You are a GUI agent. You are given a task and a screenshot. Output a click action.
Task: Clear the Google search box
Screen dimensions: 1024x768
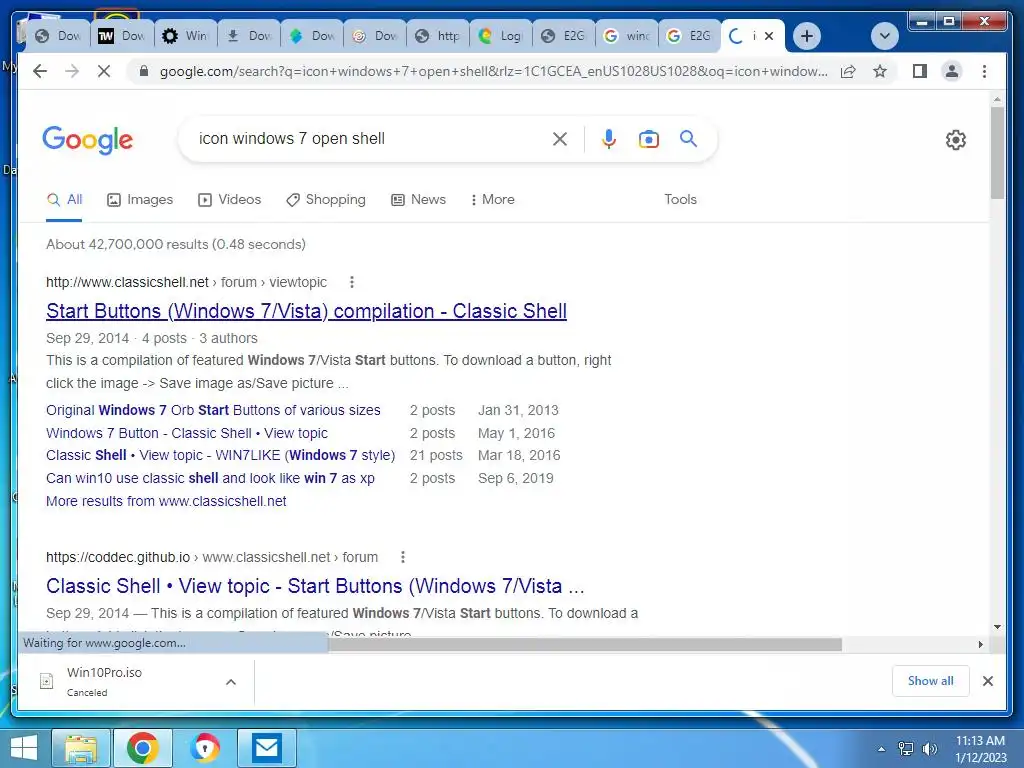[560, 138]
